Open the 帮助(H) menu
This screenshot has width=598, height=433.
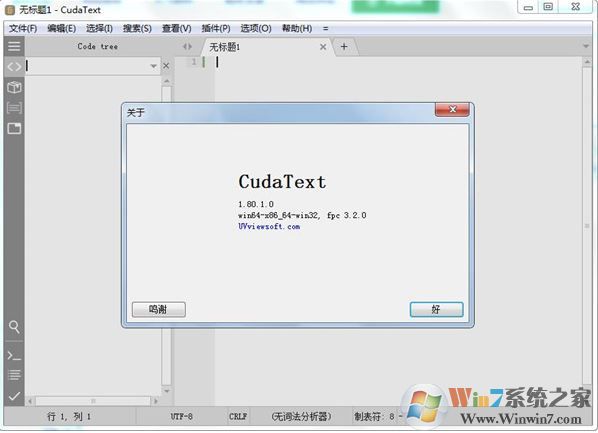(x=297, y=29)
